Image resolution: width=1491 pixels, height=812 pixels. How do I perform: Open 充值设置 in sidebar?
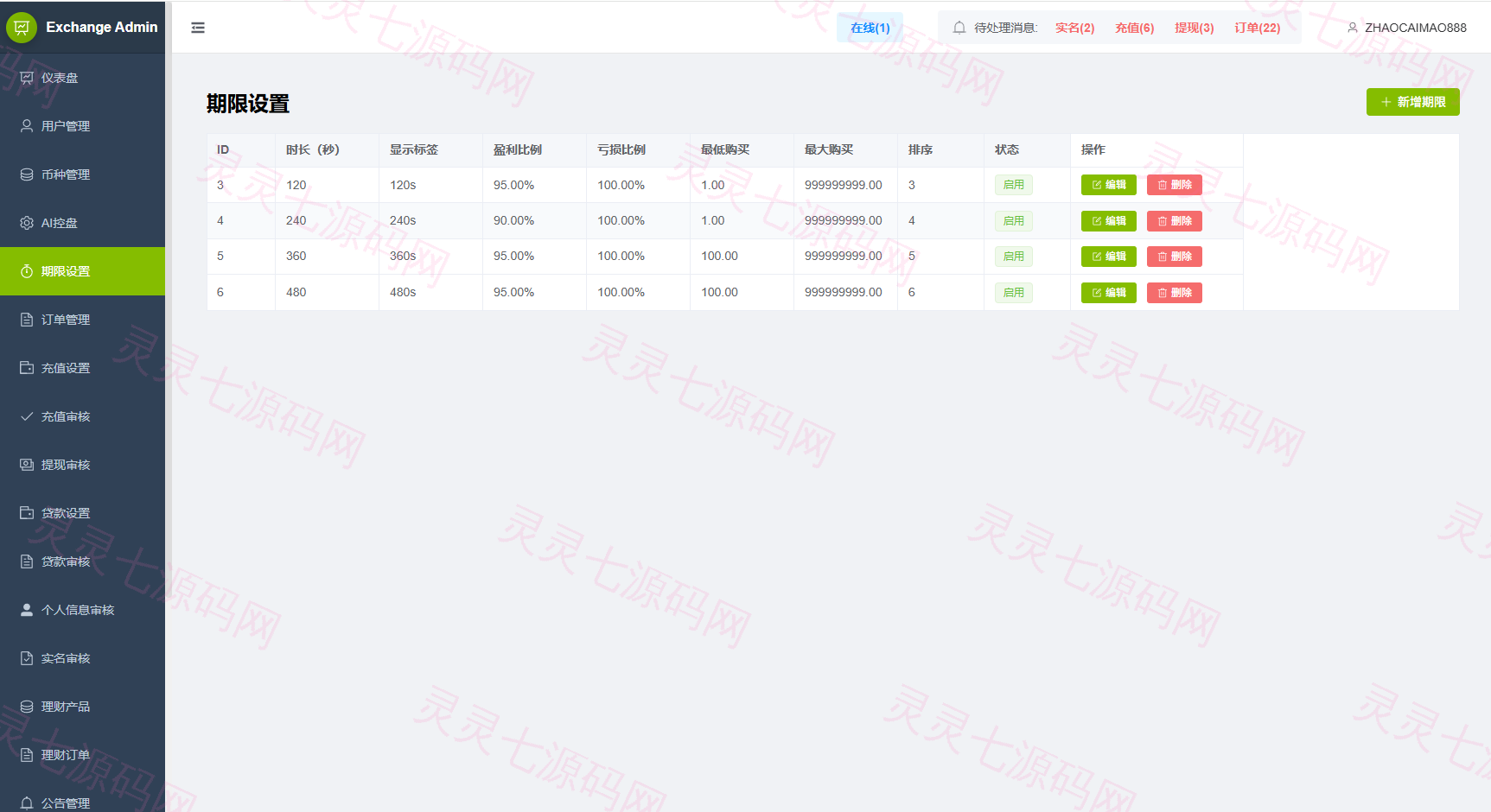click(x=82, y=368)
